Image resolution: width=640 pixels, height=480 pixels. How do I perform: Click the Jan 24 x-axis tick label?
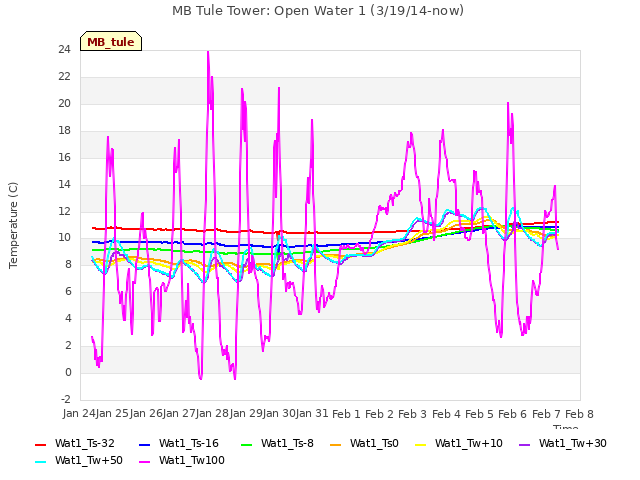79,414
